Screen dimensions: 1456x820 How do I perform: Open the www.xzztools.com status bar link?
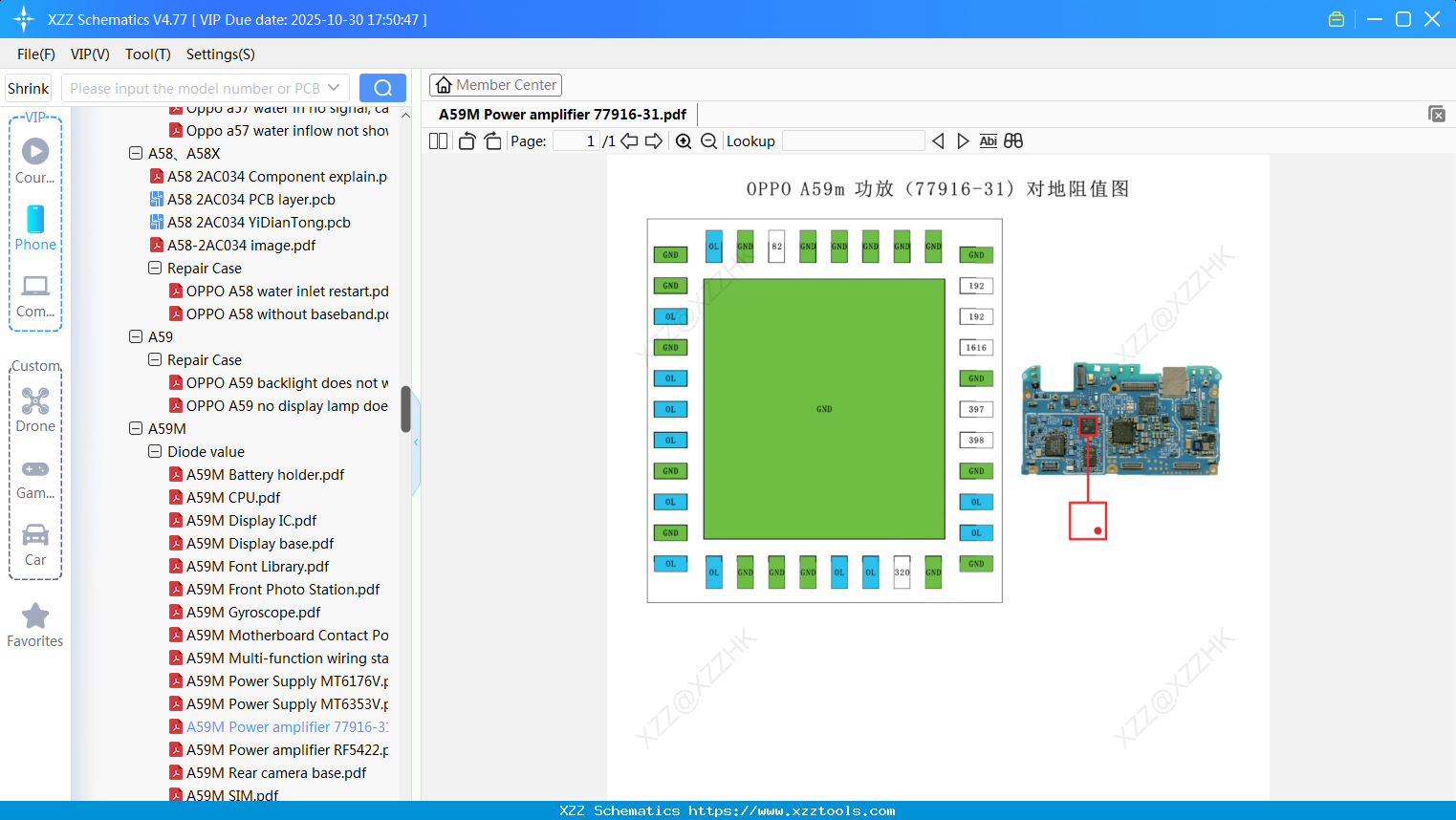792,810
